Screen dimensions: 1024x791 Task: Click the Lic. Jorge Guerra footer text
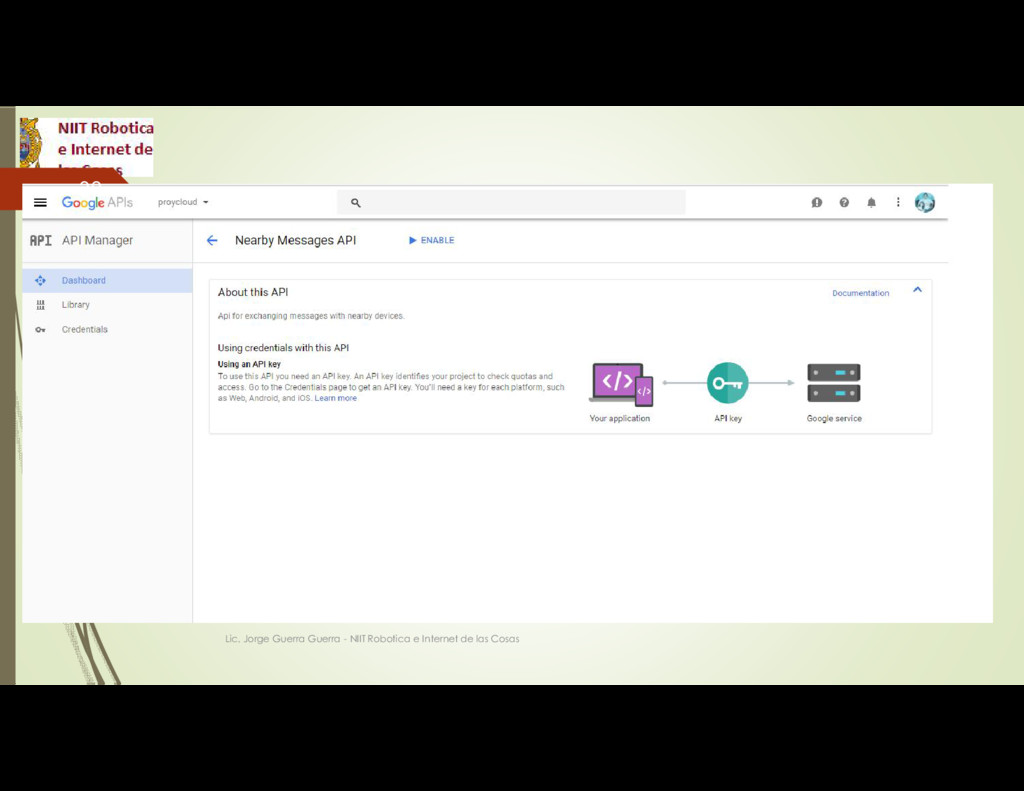372,639
